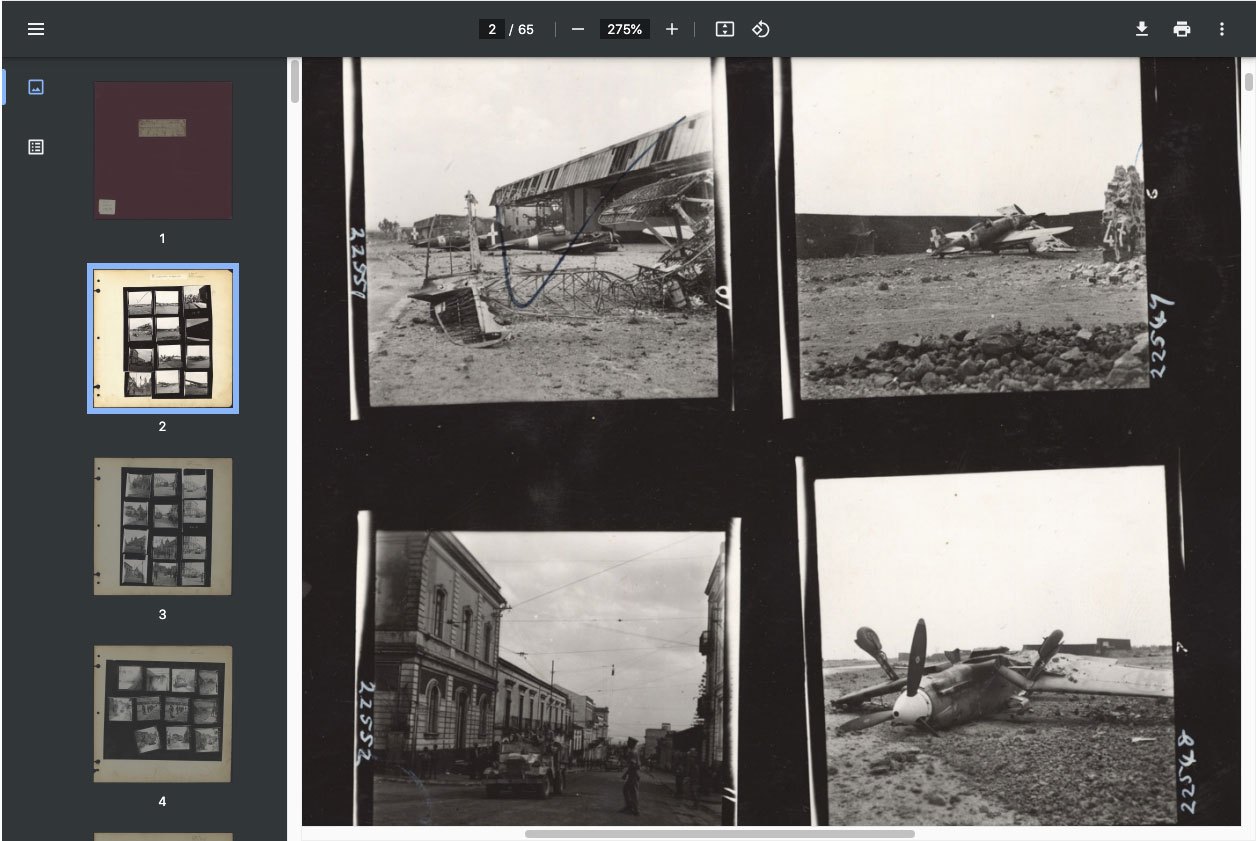The image size is (1257, 841).
Task: Download the PDF file
Action: point(1141,29)
